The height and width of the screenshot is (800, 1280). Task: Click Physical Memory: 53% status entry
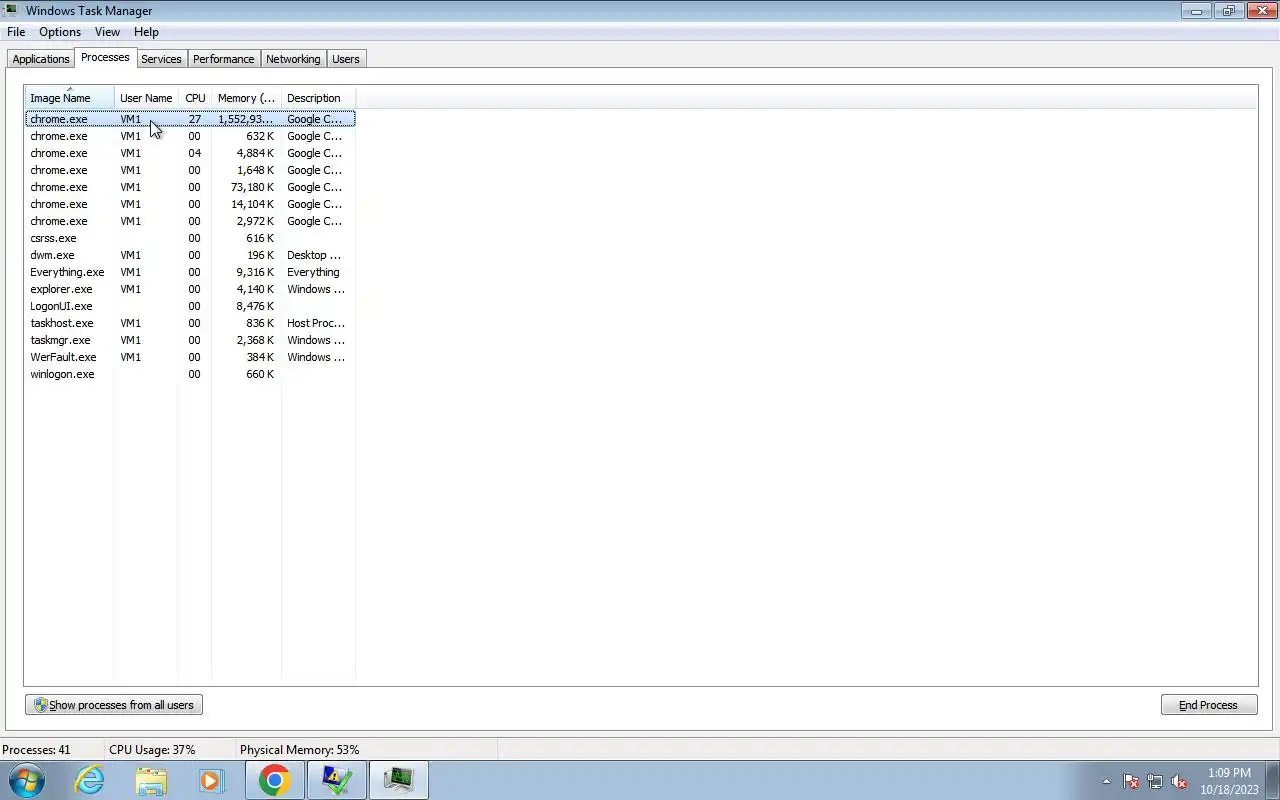(299, 750)
